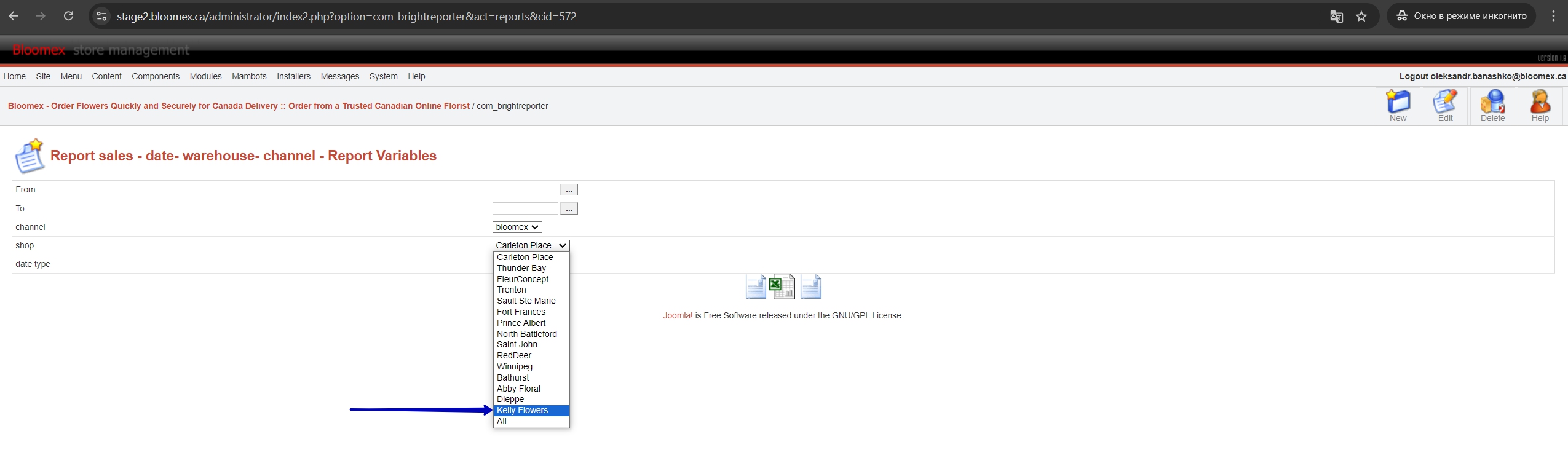Click the Bloomex store management logo
1568x458 pixels.
pos(100,50)
